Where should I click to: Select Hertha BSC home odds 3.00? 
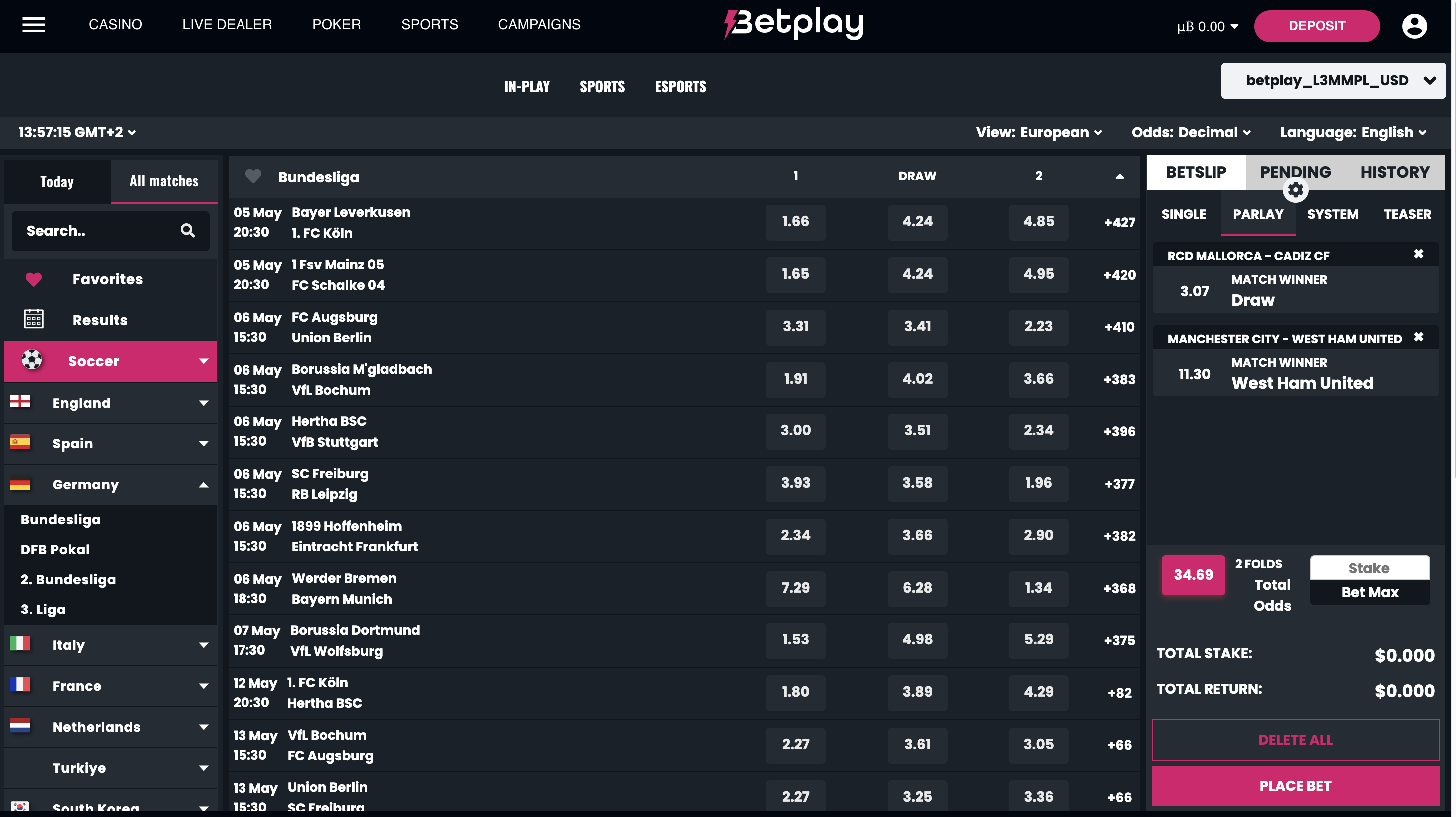tap(795, 431)
